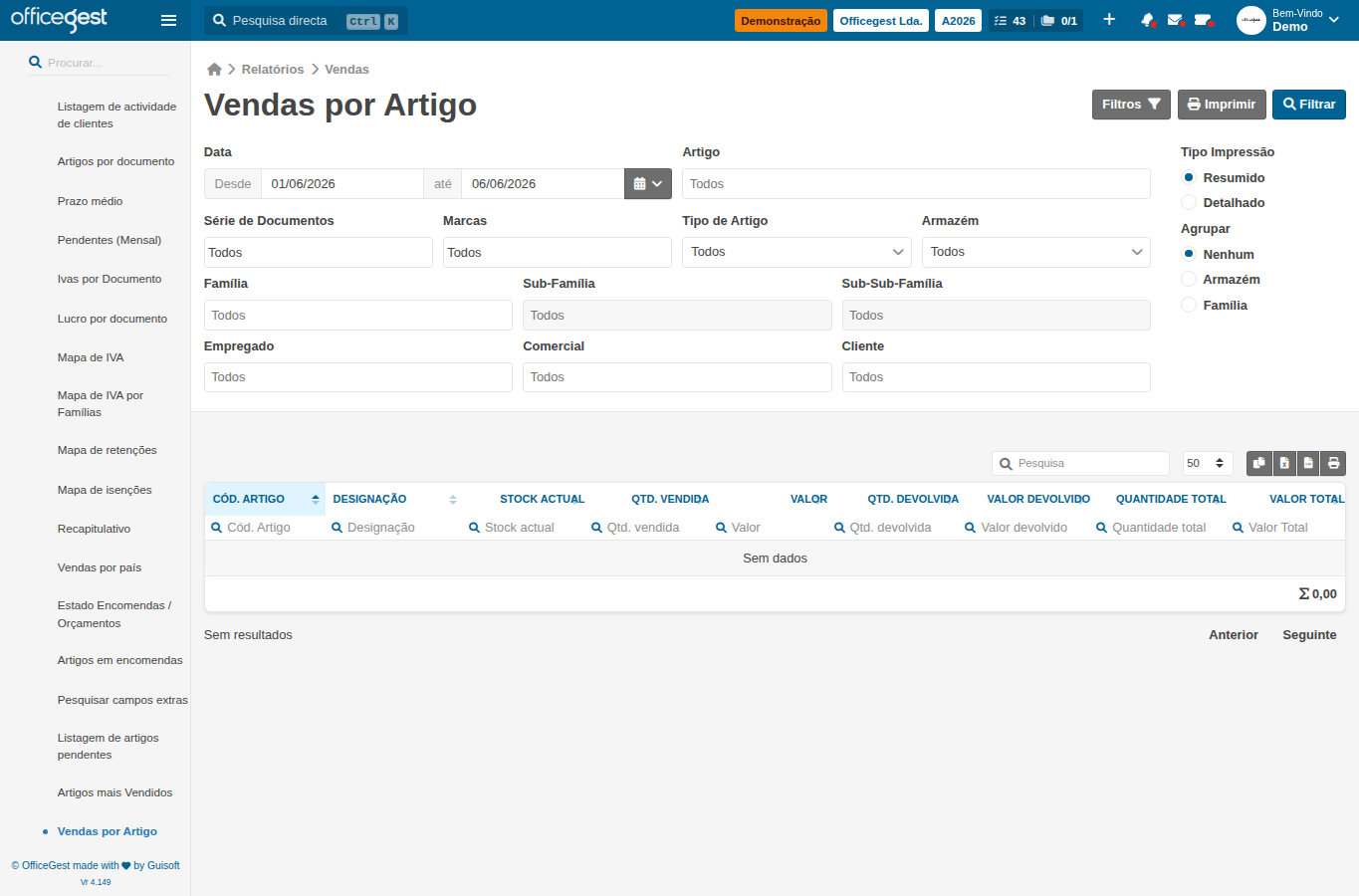Click Seguinte pagination link

tap(1309, 634)
